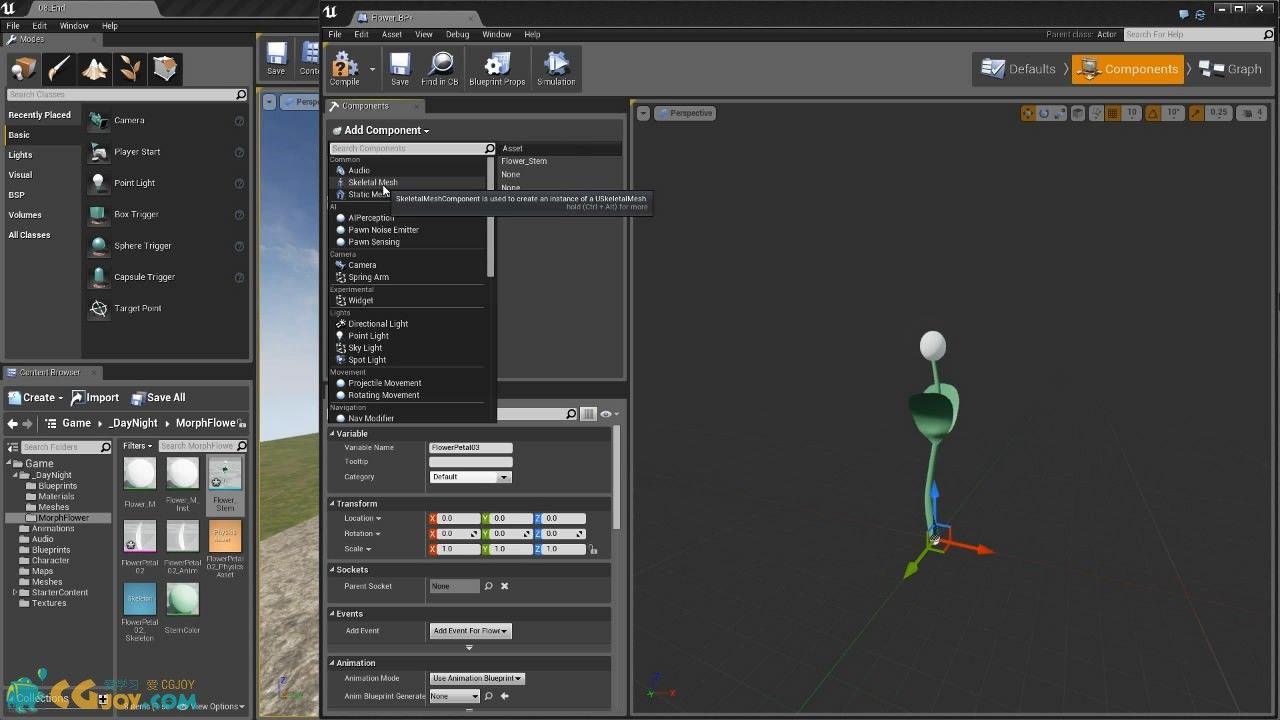Viewport: 1280px width, 720px height.
Task: Toggle the Details view options eye icon
Action: click(607, 414)
